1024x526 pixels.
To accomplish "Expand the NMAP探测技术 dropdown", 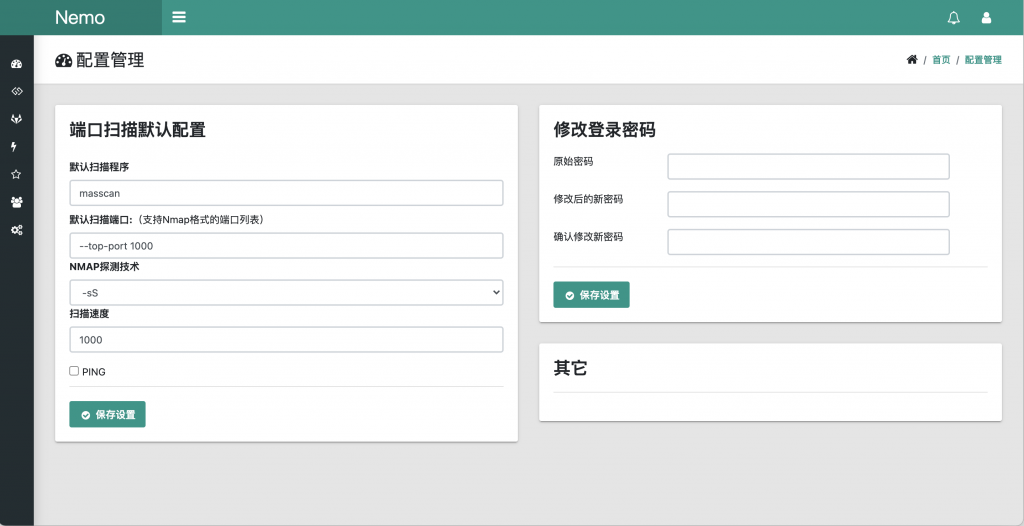I will pyautogui.click(x=286, y=293).
